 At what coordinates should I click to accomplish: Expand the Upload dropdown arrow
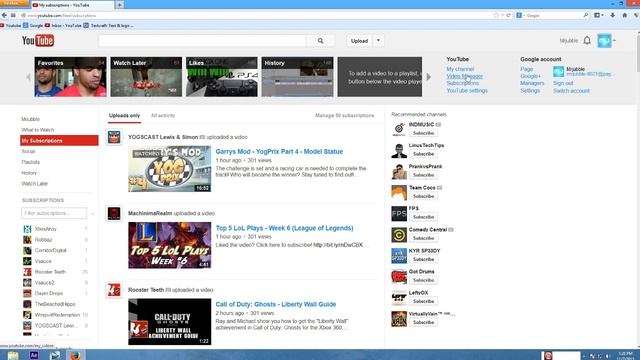coord(378,41)
